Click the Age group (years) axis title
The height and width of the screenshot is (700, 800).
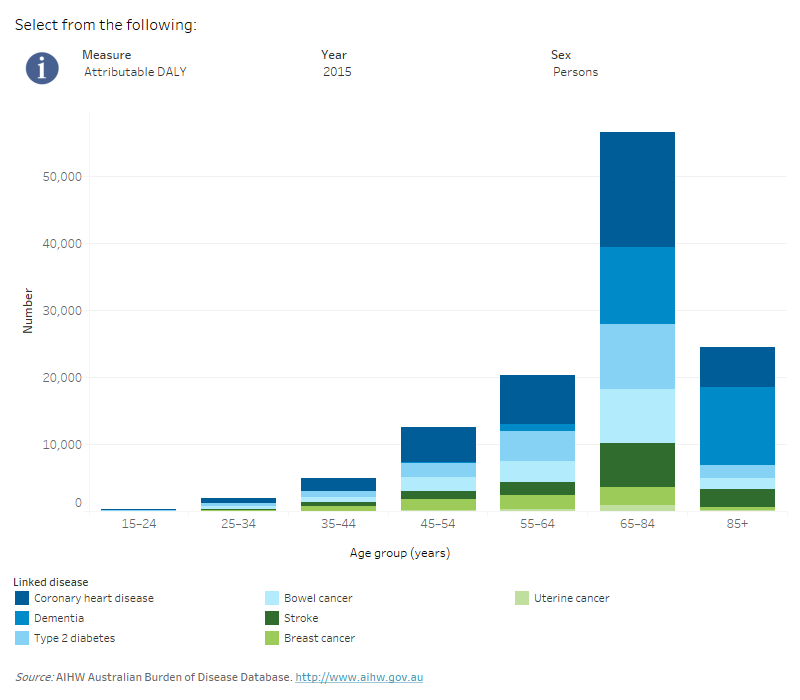click(x=400, y=552)
